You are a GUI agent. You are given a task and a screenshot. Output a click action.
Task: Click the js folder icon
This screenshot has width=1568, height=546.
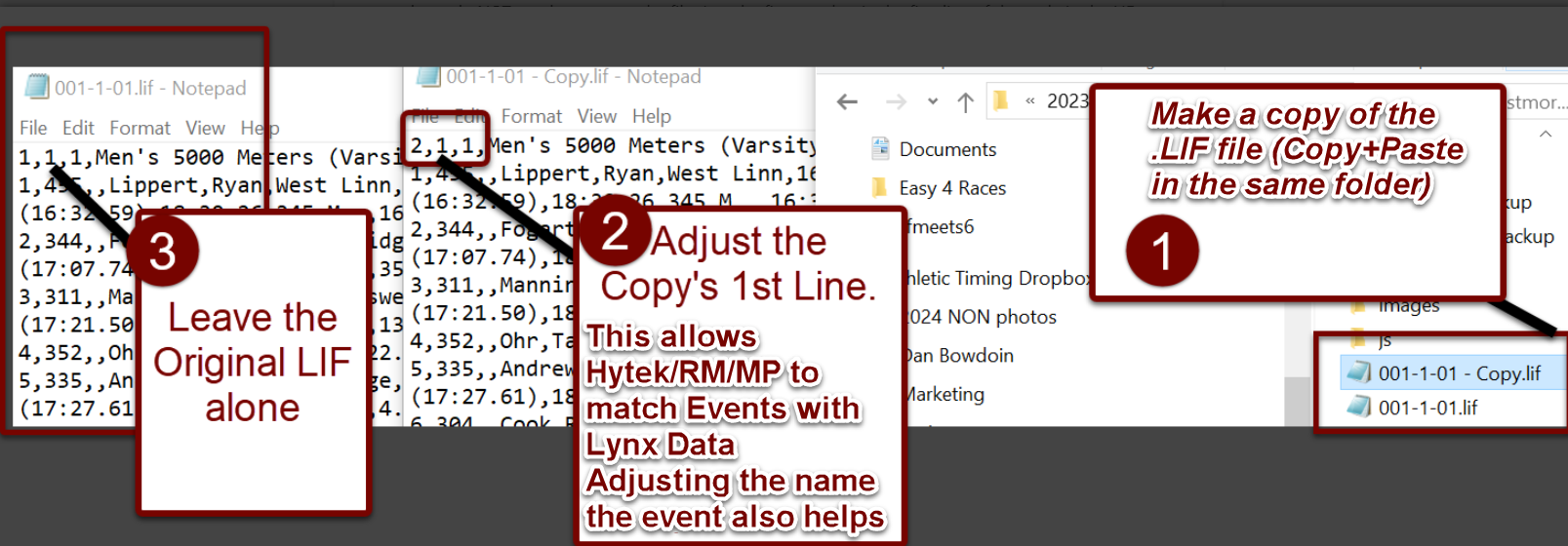pos(1357,339)
